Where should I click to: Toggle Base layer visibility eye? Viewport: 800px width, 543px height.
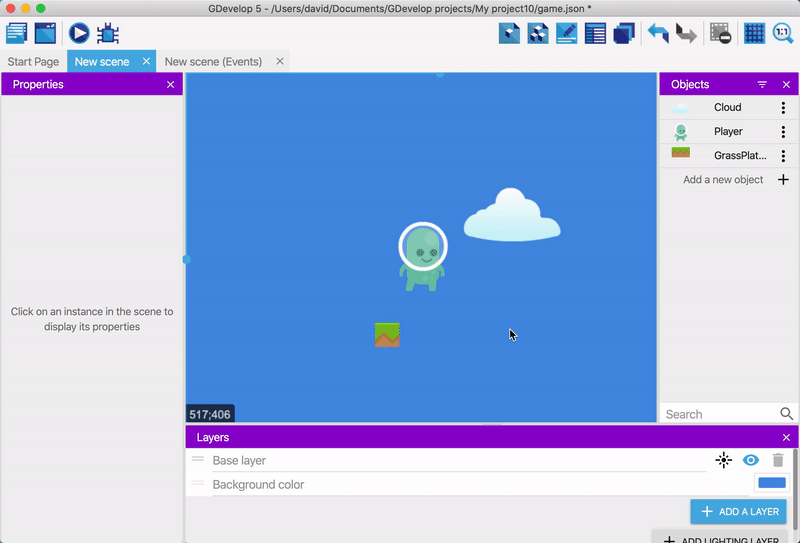750,460
